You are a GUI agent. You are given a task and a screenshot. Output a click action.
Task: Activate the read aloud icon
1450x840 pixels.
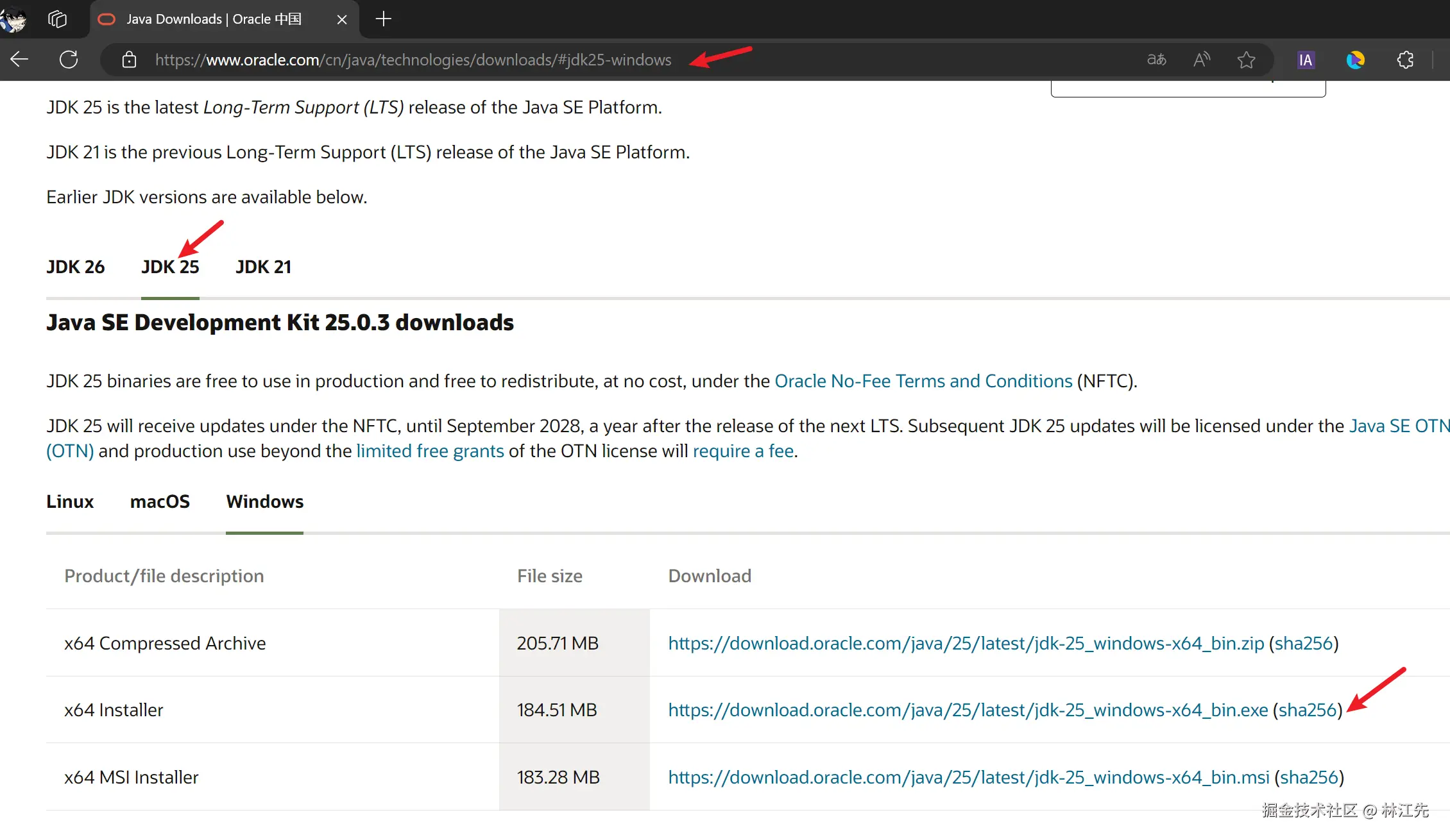tap(1201, 60)
